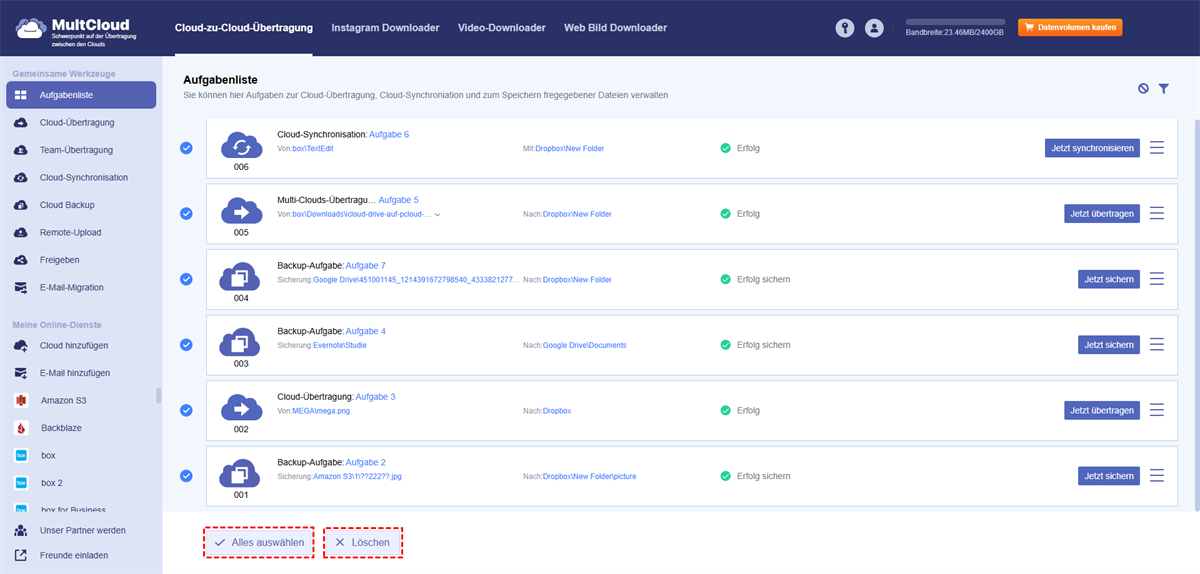Click the bandwidth usage progress bar

click(x=956, y=20)
